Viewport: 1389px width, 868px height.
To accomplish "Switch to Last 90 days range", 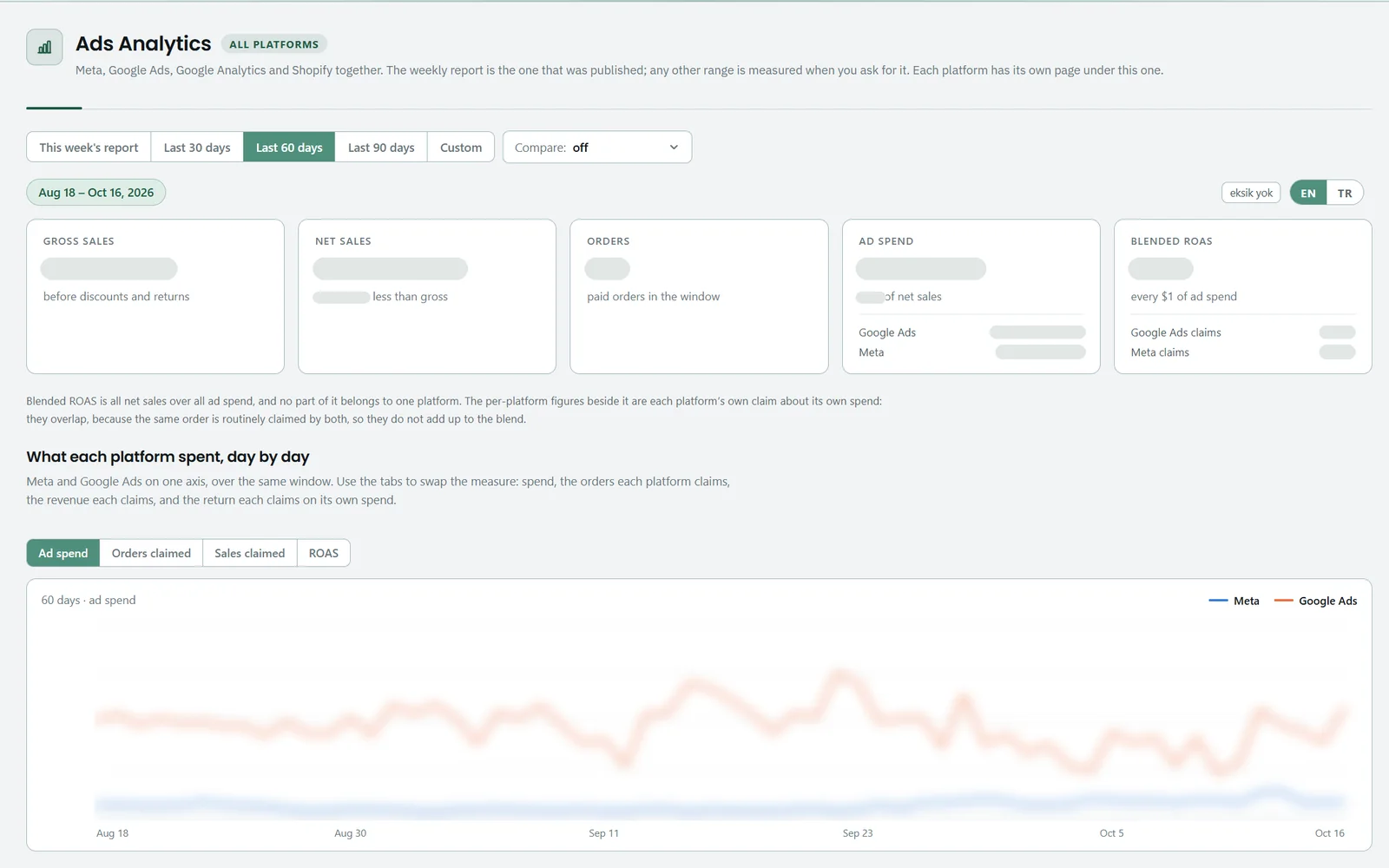I will pyautogui.click(x=381, y=148).
